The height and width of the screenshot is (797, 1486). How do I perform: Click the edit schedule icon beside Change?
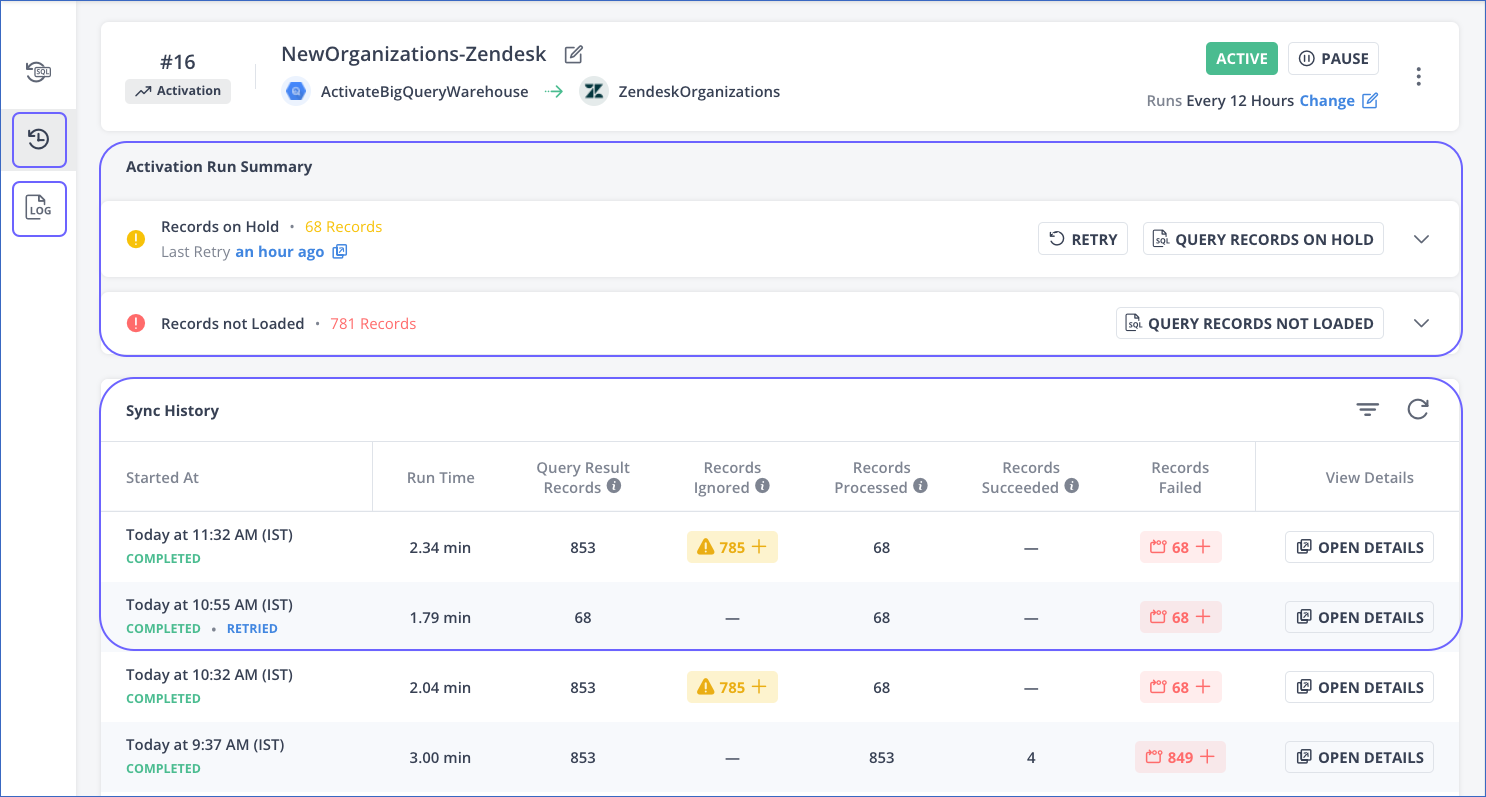pos(1370,101)
